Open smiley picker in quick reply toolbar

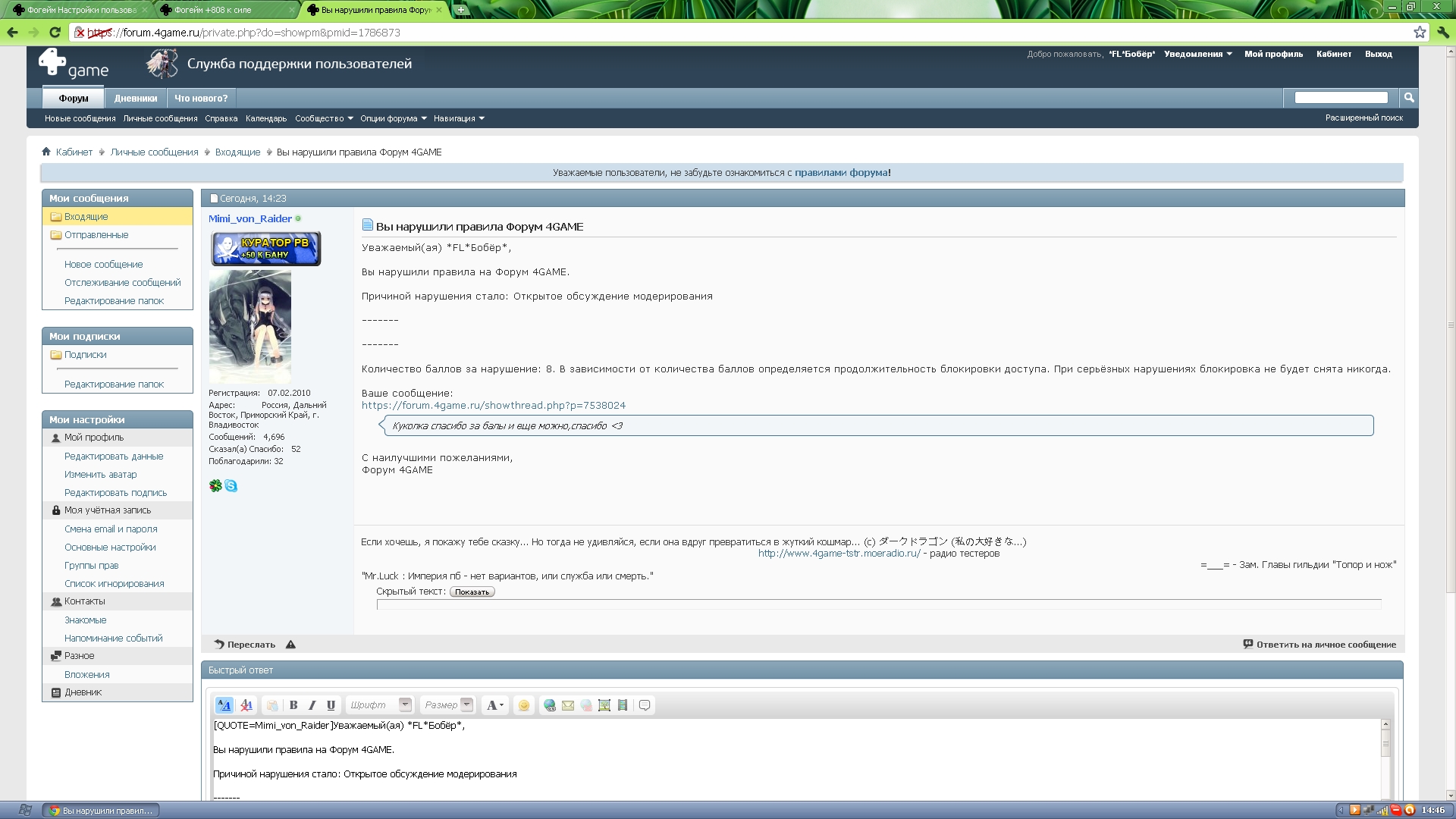click(523, 705)
